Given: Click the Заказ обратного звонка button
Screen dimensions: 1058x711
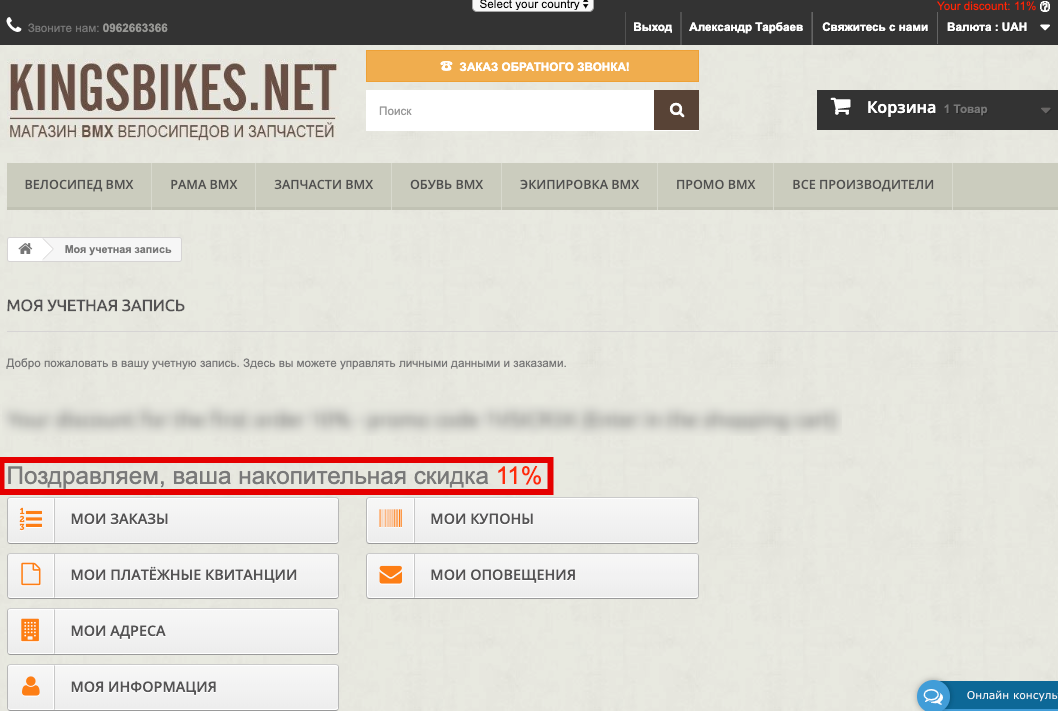Looking at the screenshot, I should point(532,67).
